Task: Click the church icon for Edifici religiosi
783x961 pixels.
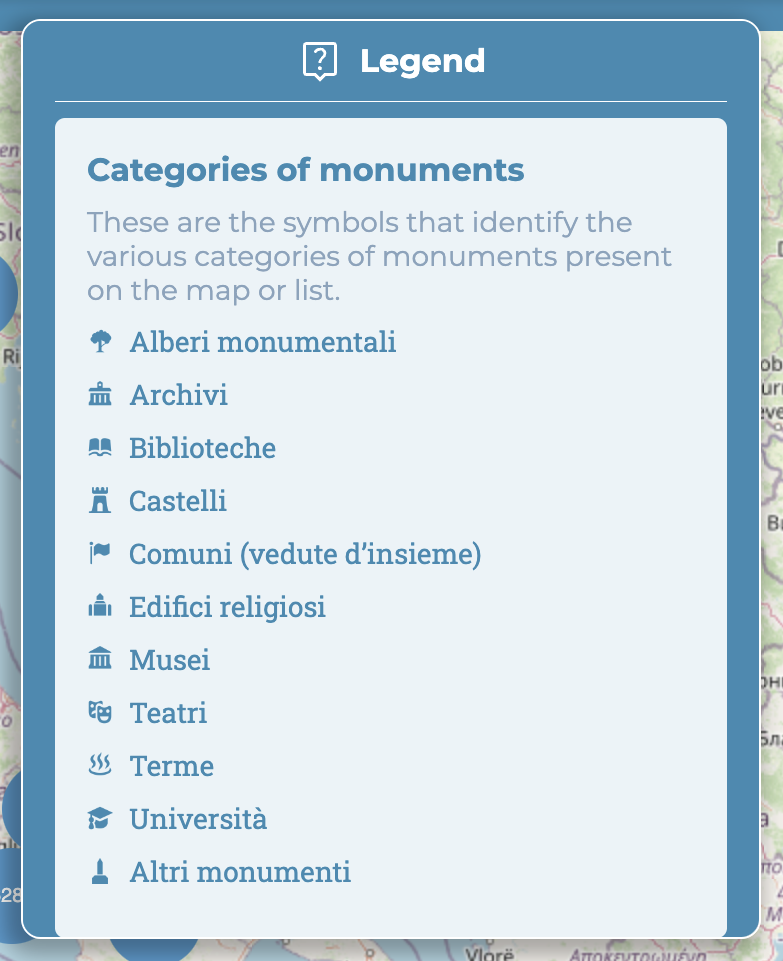Action: point(100,607)
